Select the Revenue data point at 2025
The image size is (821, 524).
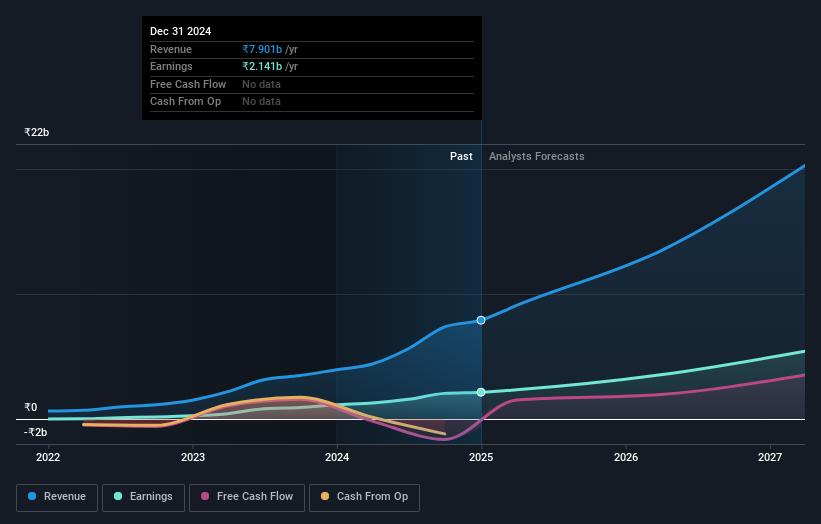click(481, 320)
